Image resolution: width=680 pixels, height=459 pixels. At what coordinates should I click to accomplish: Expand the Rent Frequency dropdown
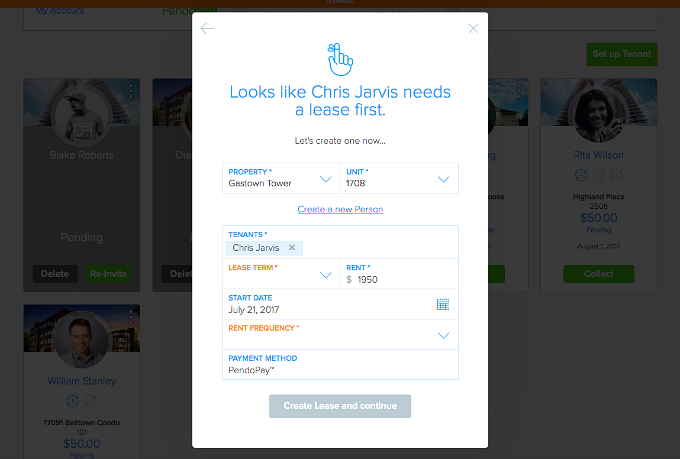340,334
